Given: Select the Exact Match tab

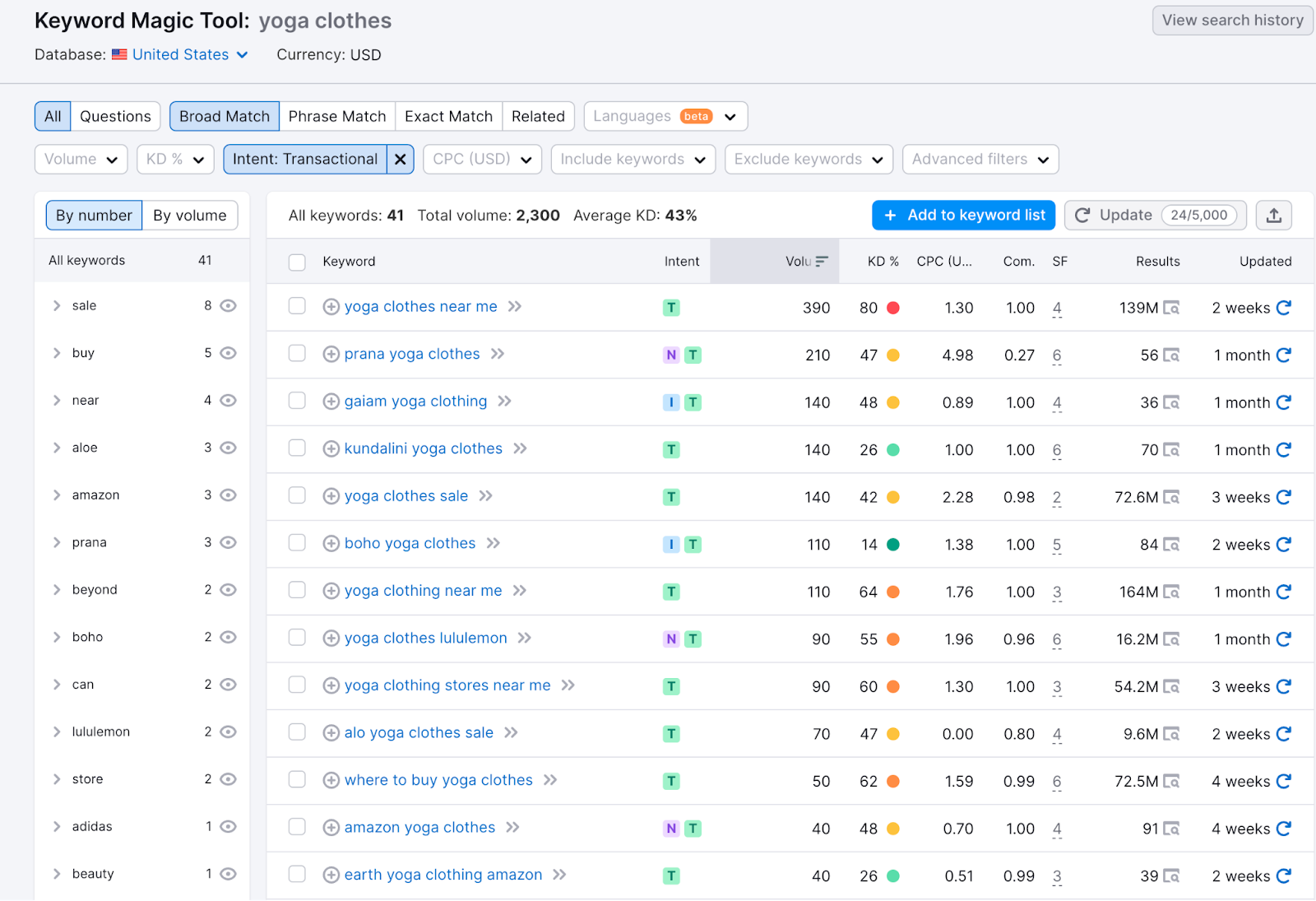Looking at the screenshot, I should pos(448,116).
